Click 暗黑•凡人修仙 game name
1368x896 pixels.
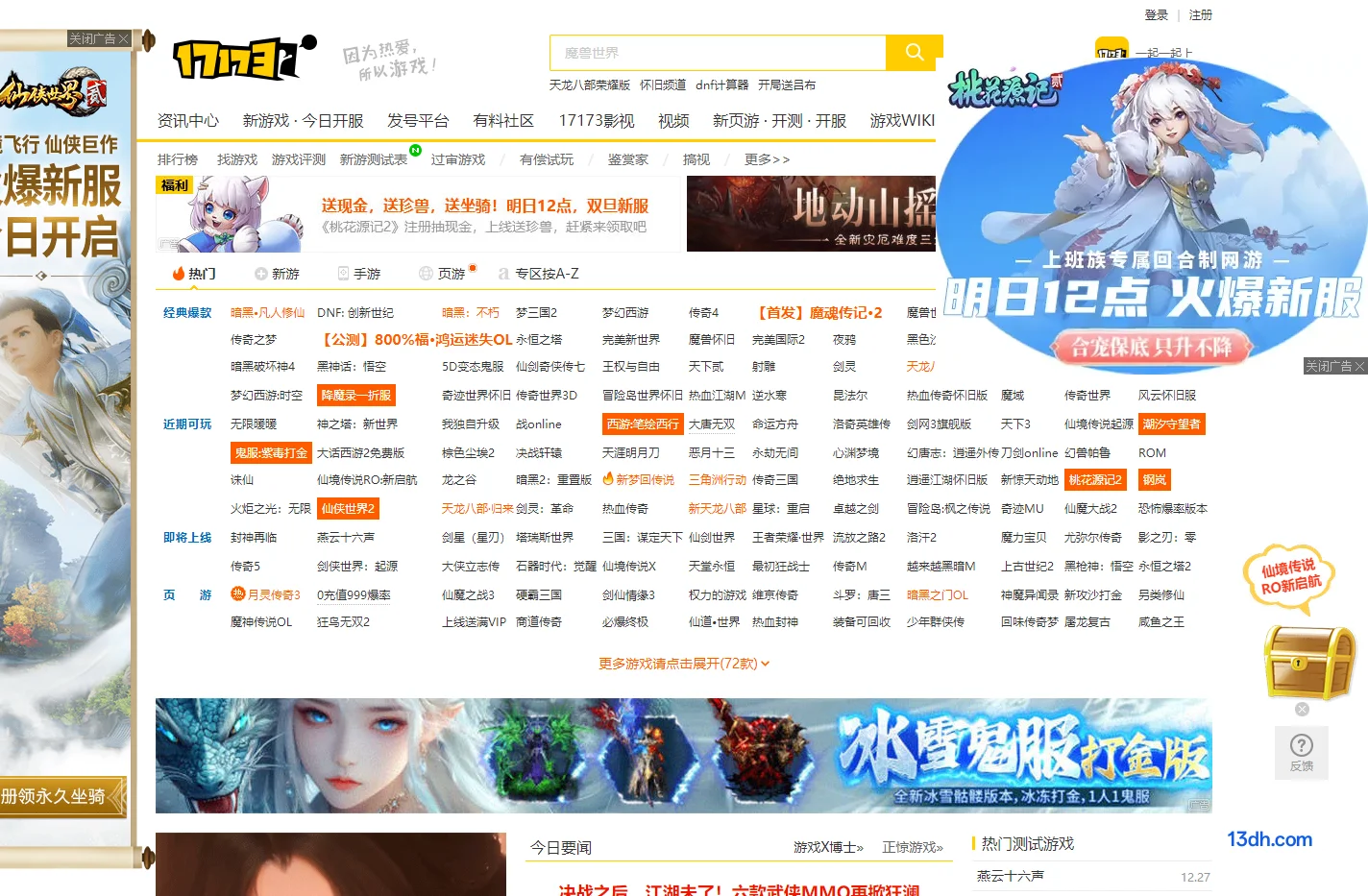click(x=267, y=313)
